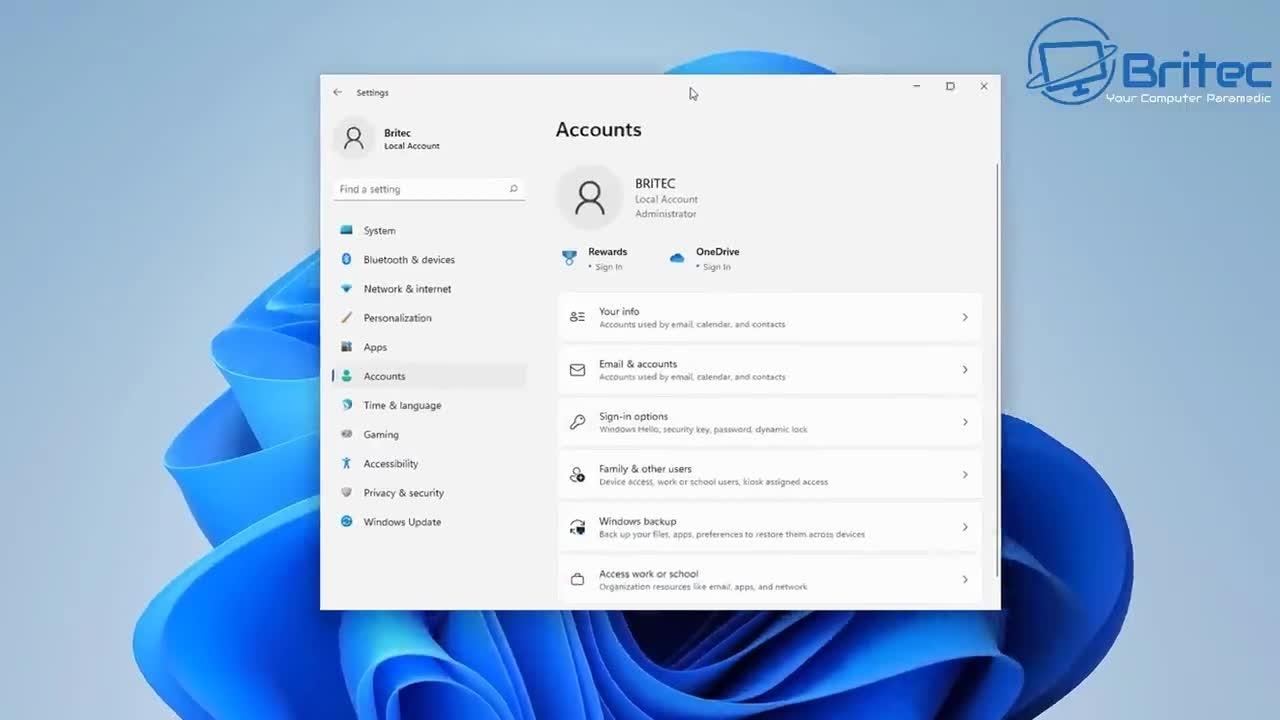Expand Your info chevron arrow

[965, 317]
